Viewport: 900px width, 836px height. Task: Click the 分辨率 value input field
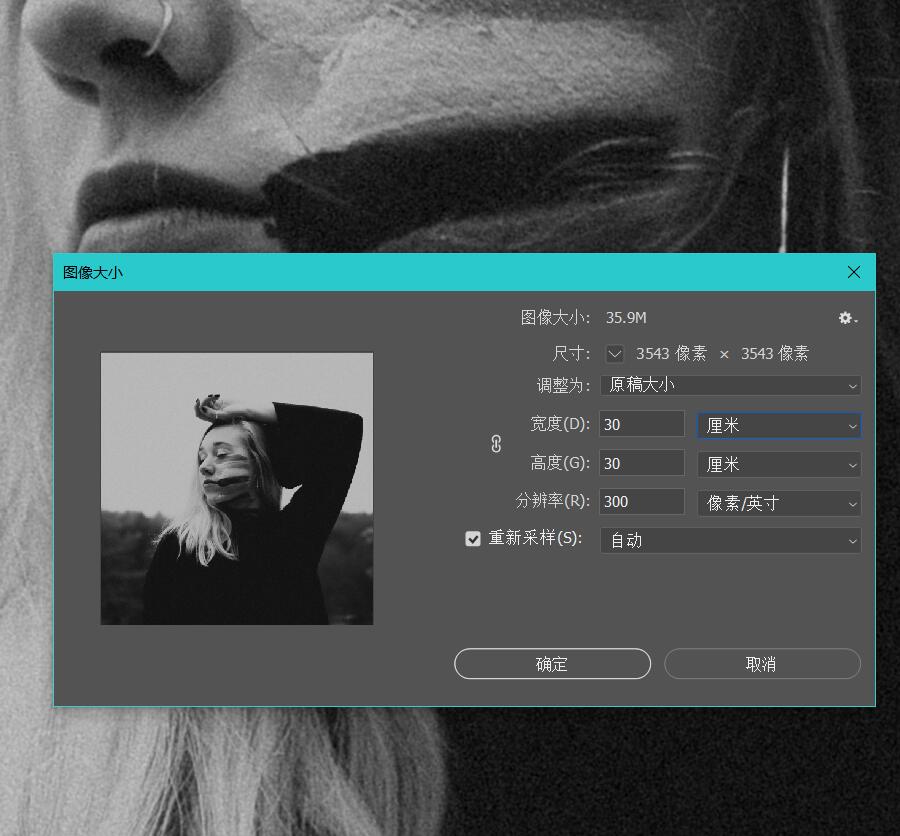coord(641,502)
